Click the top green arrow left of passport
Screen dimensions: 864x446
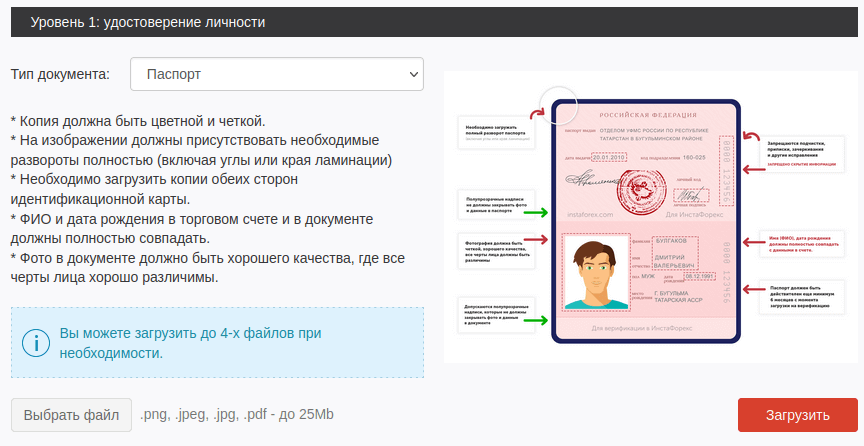point(536,213)
